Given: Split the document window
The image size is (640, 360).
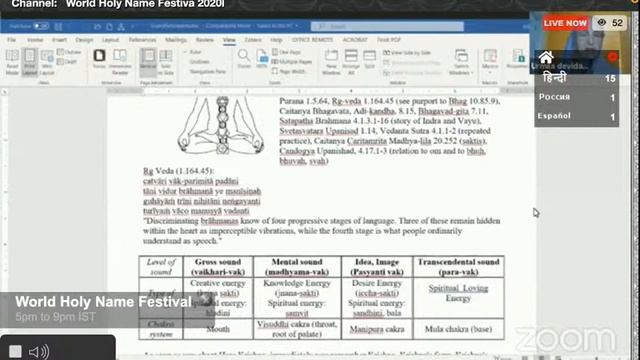Looking at the screenshot, I should point(369,59).
